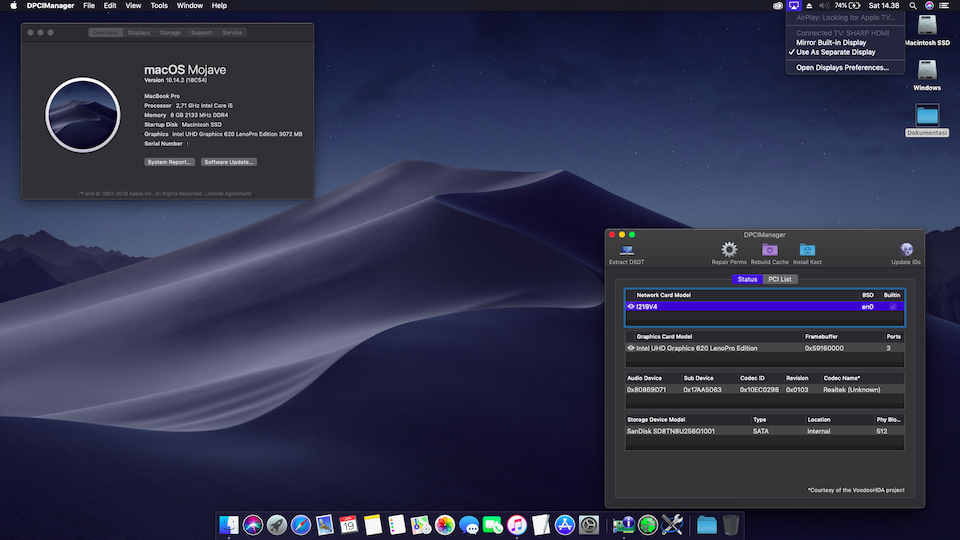
Task: Click Graphics Card Model column header
Action: [664, 337]
